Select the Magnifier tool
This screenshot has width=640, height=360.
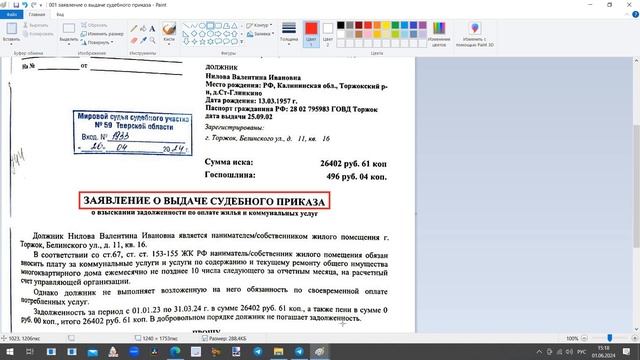[152, 40]
